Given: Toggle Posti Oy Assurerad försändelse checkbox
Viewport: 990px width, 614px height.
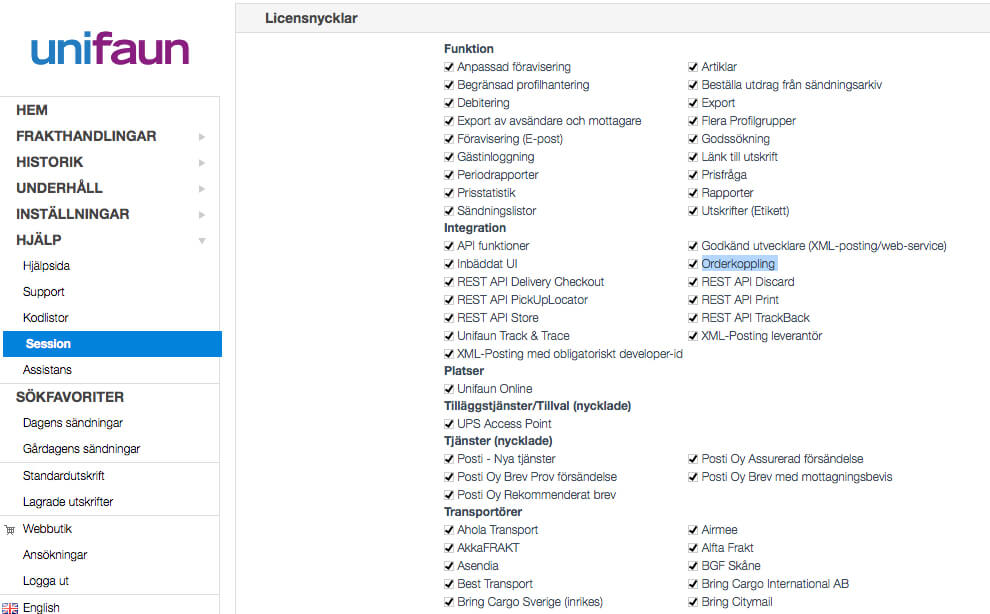Looking at the screenshot, I should point(693,459).
